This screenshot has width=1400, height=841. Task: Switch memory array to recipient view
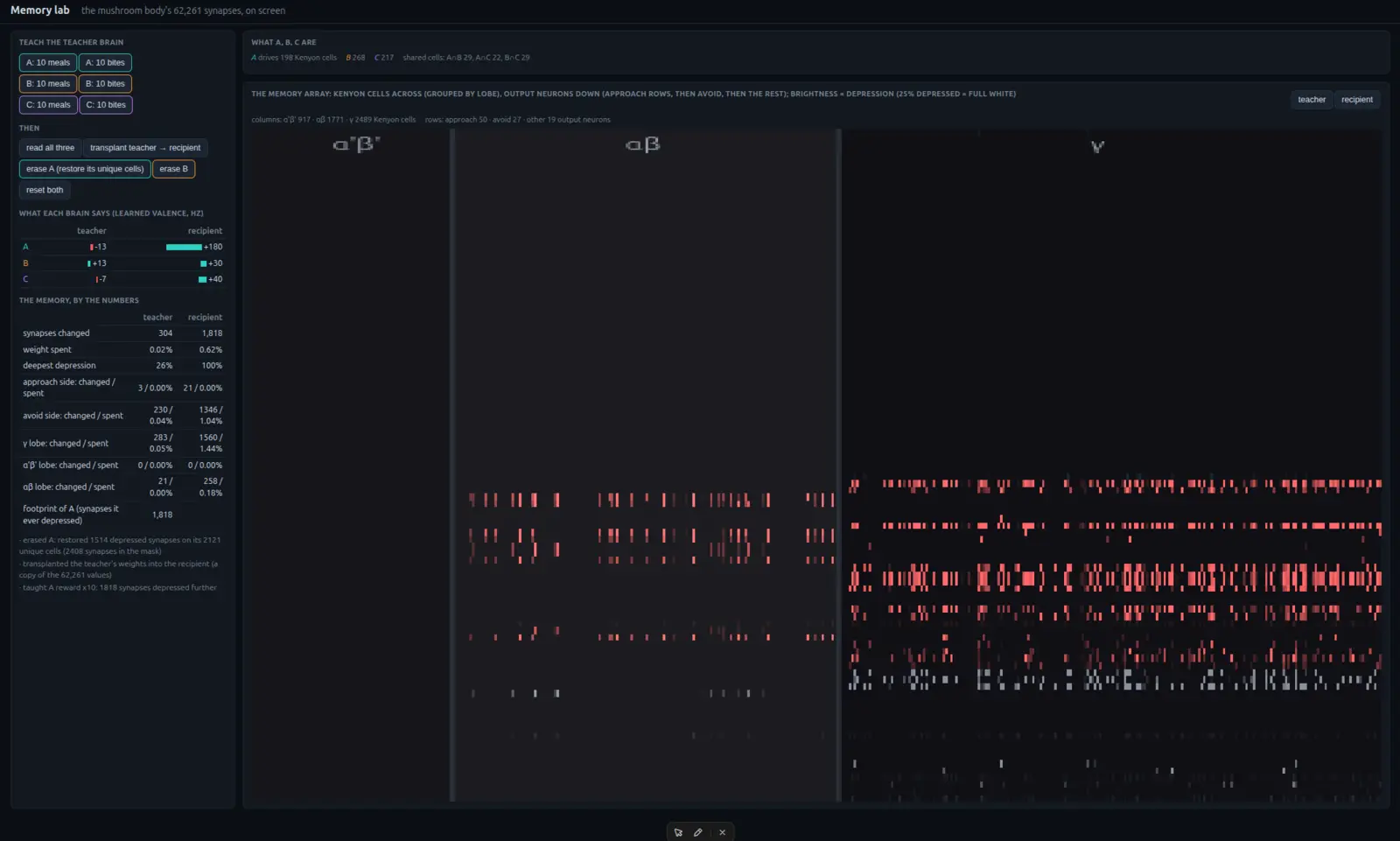(1356, 100)
